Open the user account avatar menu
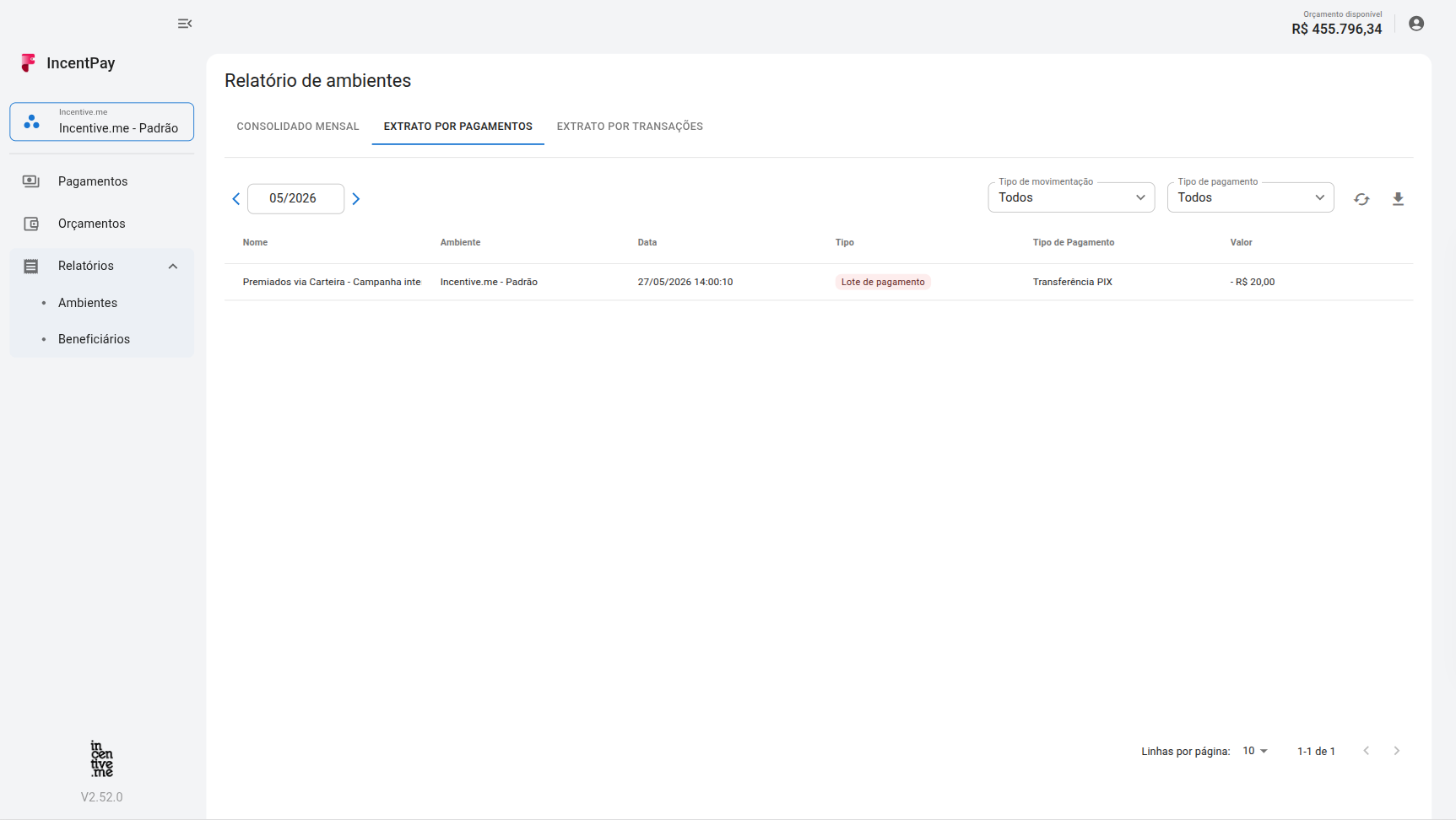Image resolution: width=1456 pixels, height=820 pixels. coord(1416,24)
